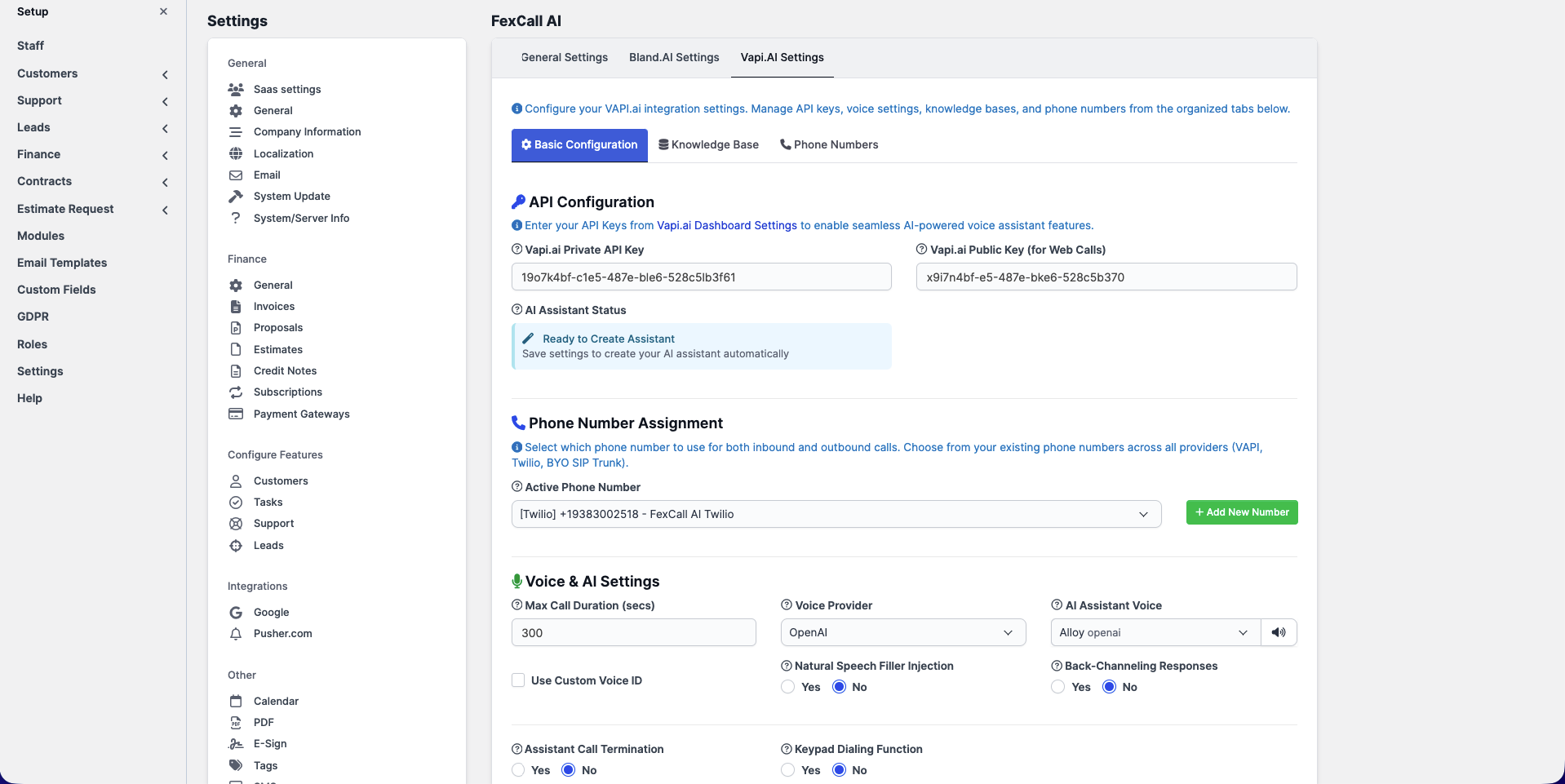The width and height of the screenshot is (1565, 784).
Task: Open the Knowledge Base tab
Action: pos(708,144)
